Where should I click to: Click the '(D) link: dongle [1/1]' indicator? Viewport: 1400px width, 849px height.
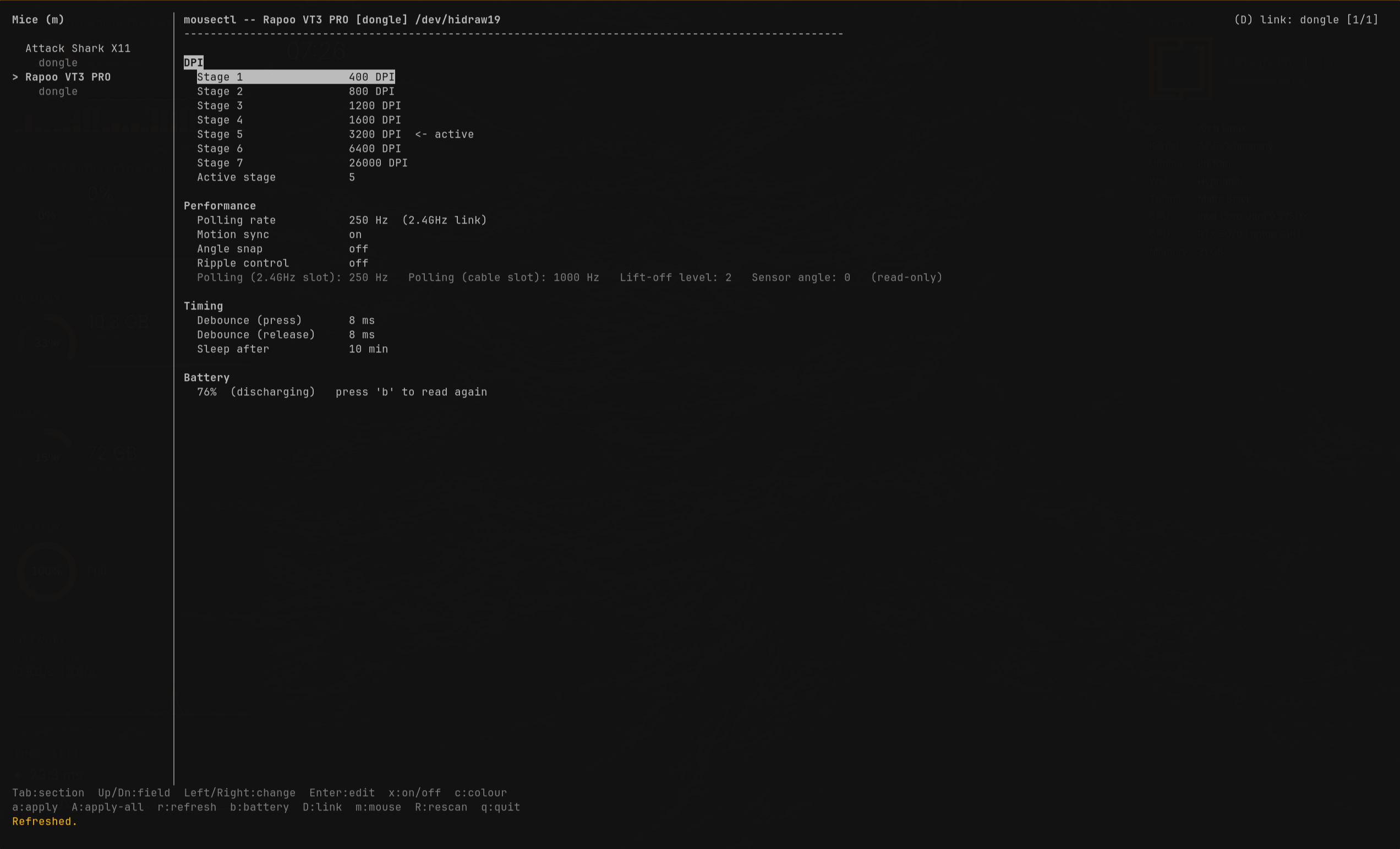click(1306, 20)
